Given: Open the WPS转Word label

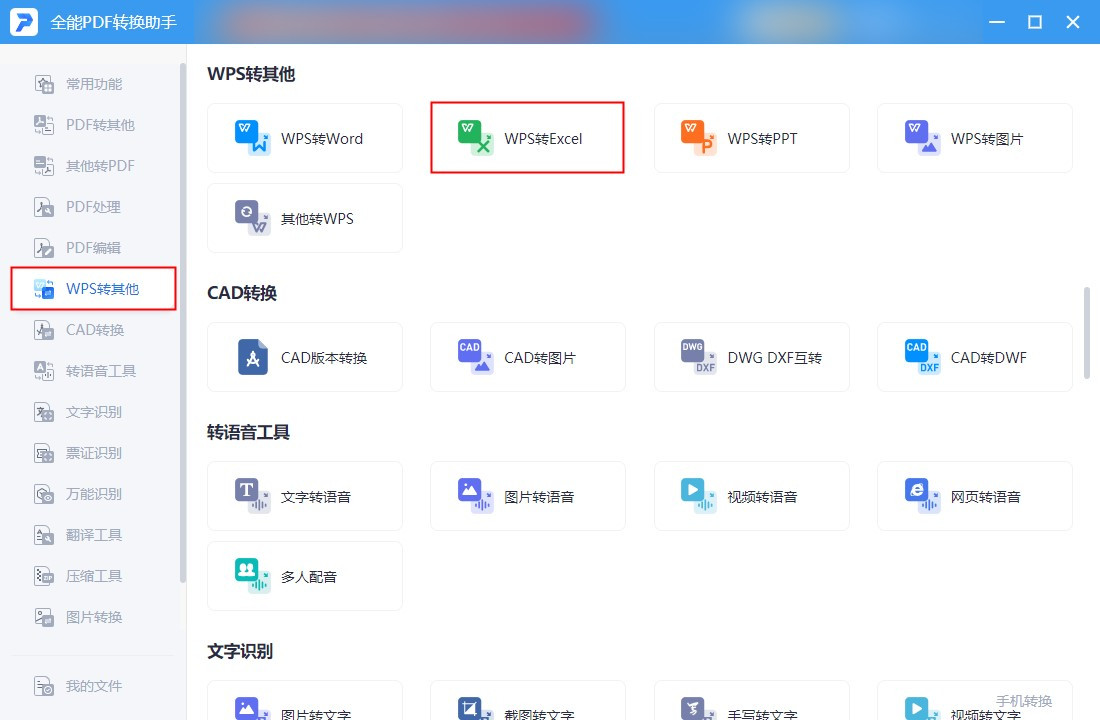Looking at the screenshot, I should [322, 138].
